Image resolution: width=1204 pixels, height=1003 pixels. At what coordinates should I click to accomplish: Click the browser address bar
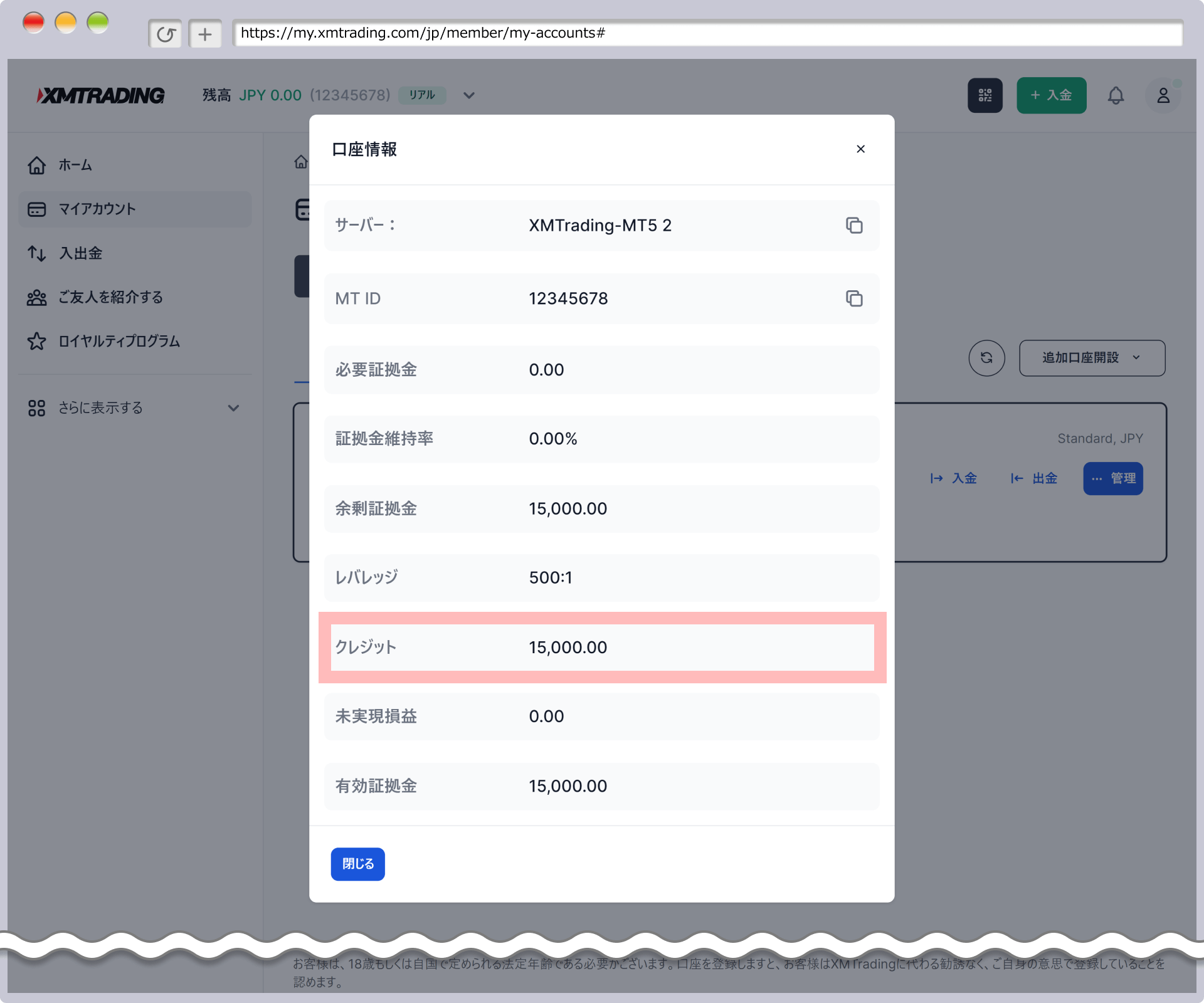pyautogui.click(x=707, y=33)
